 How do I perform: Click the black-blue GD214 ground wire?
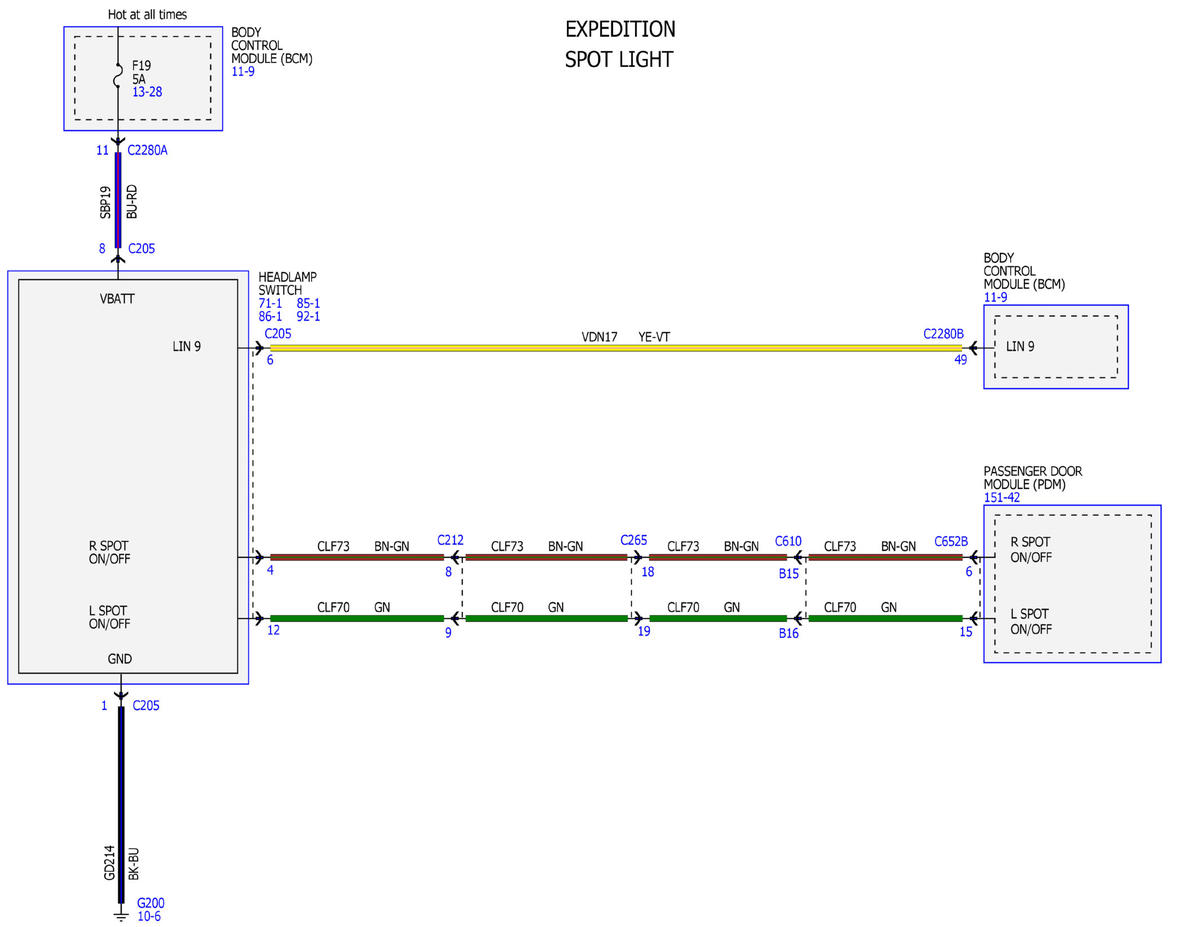tap(120, 804)
